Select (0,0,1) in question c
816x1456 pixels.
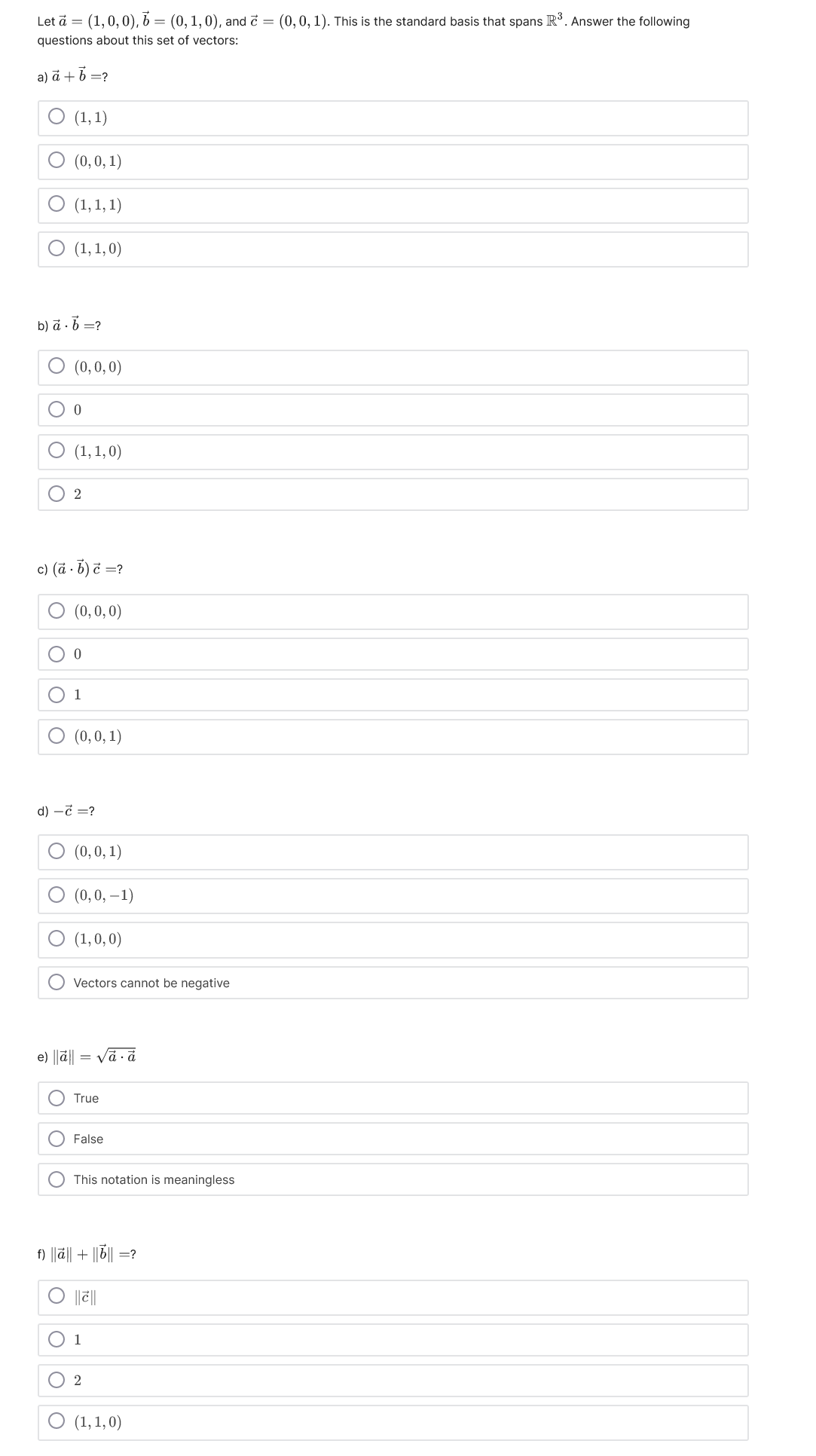point(57,737)
